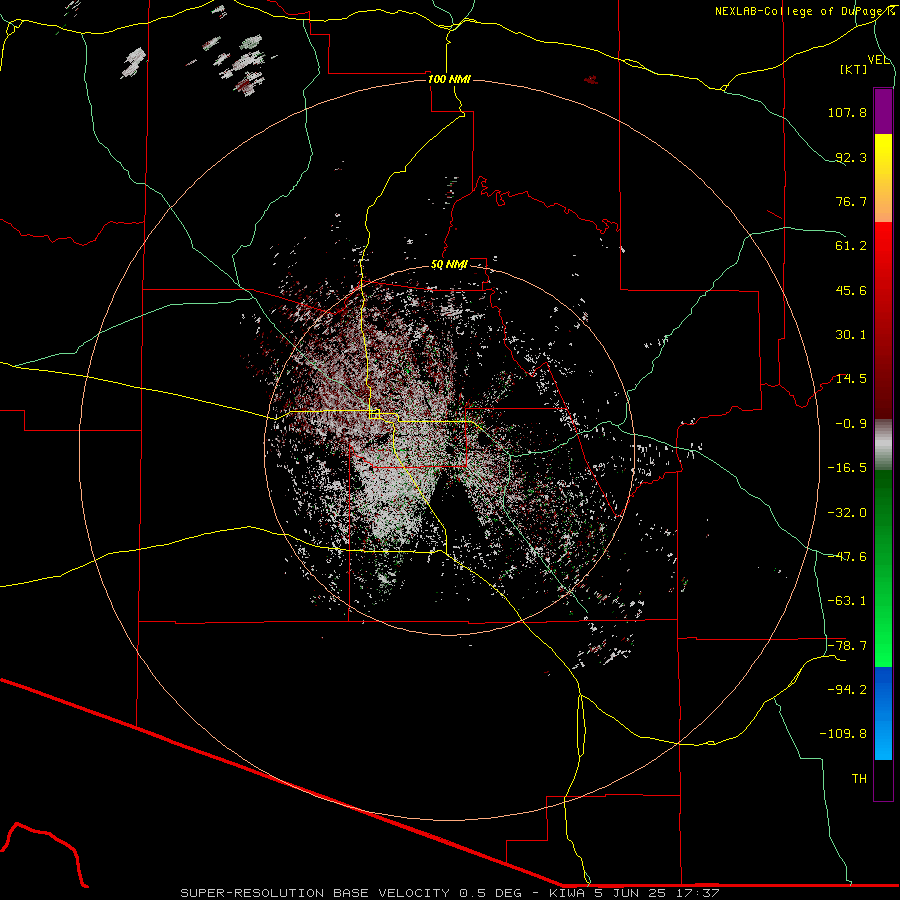Click the -32.0 velocity scale value

[x=847, y=513]
